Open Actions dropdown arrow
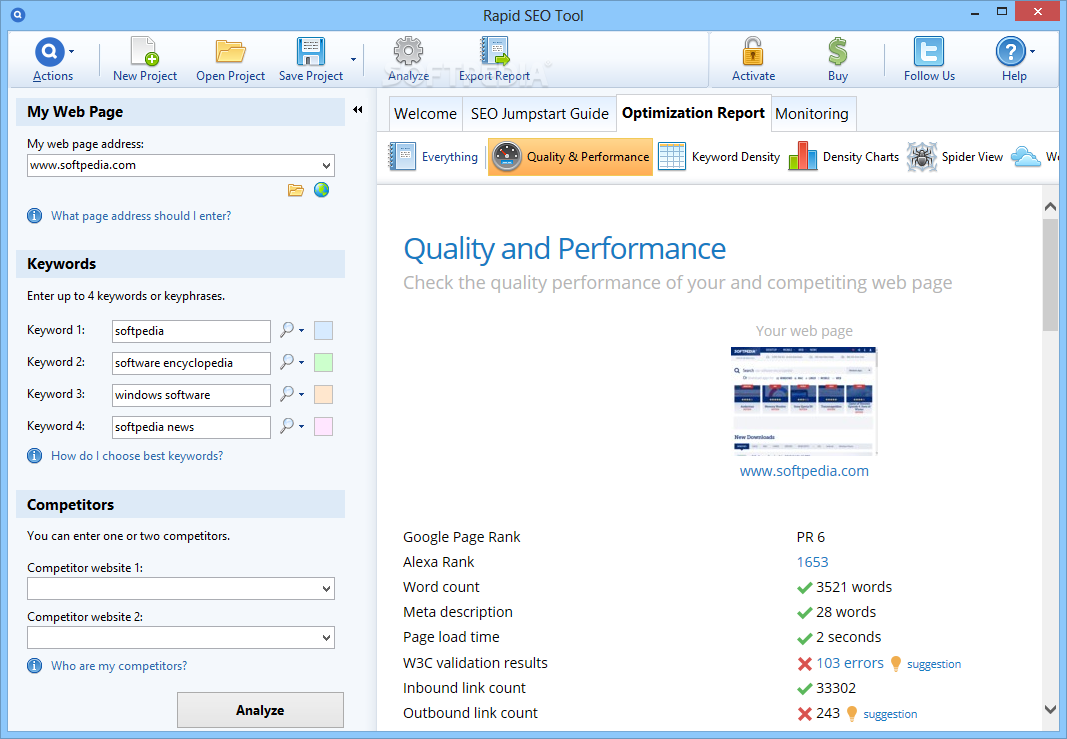This screenshot has width=1067, height=739. 71,52
